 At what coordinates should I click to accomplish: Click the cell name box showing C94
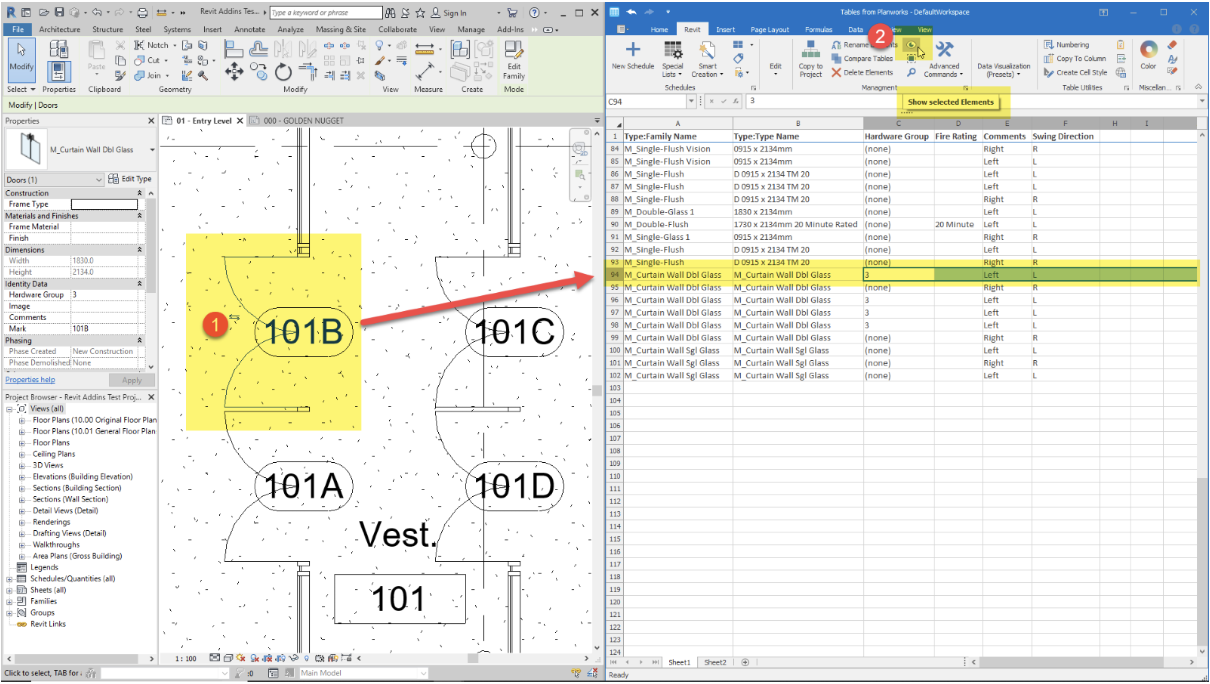pos(646,102)
